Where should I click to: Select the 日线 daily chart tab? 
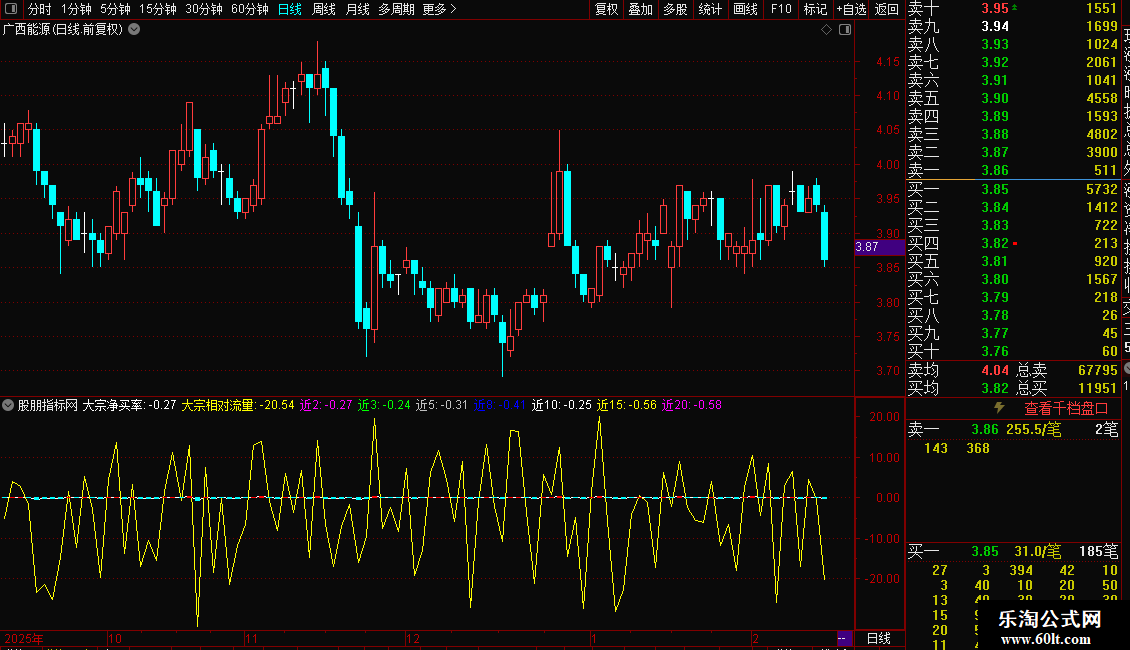pos(290,9)
